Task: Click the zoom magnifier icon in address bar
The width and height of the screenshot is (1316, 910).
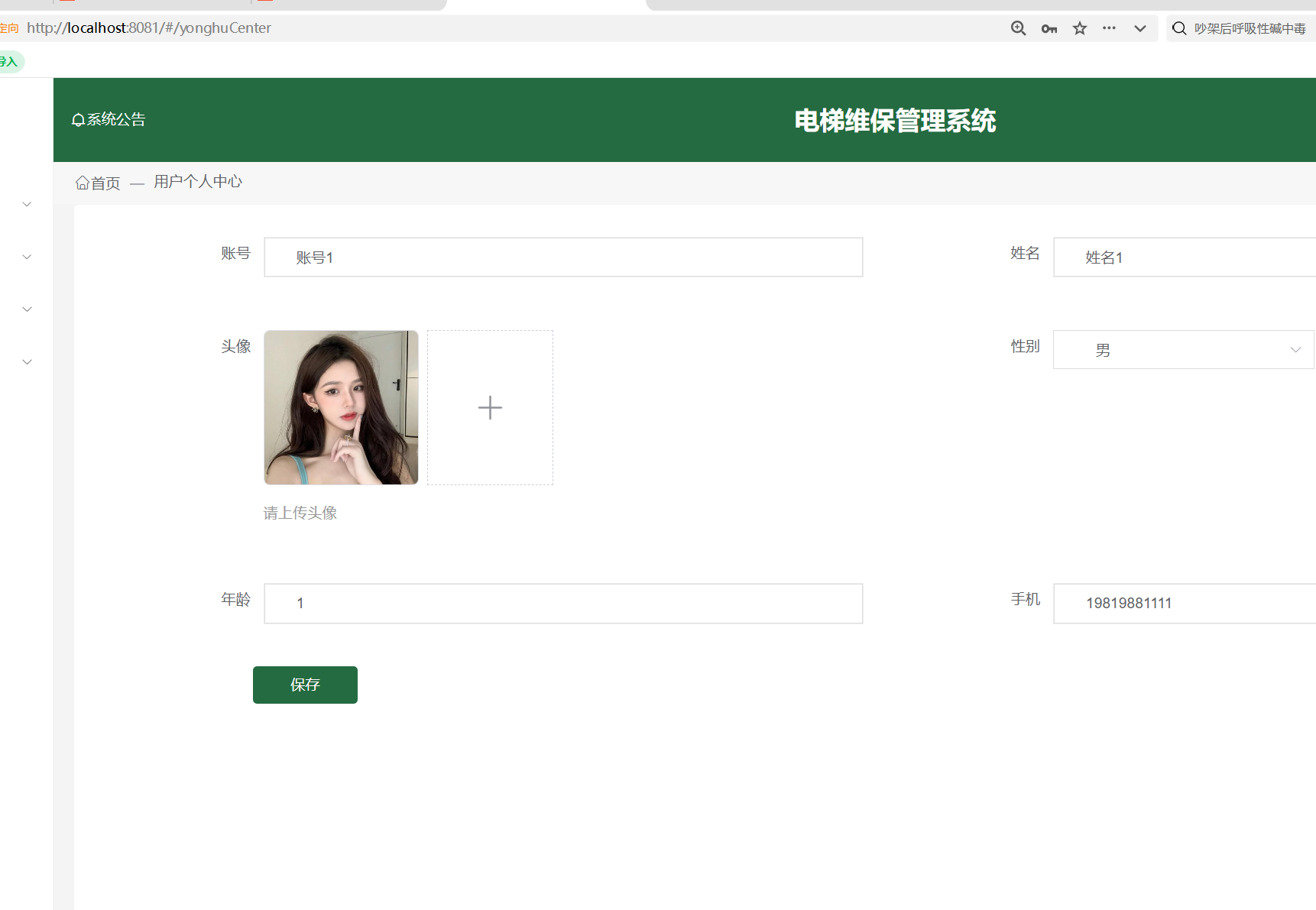Action: pyautogui.click(x=1018, y=28)
